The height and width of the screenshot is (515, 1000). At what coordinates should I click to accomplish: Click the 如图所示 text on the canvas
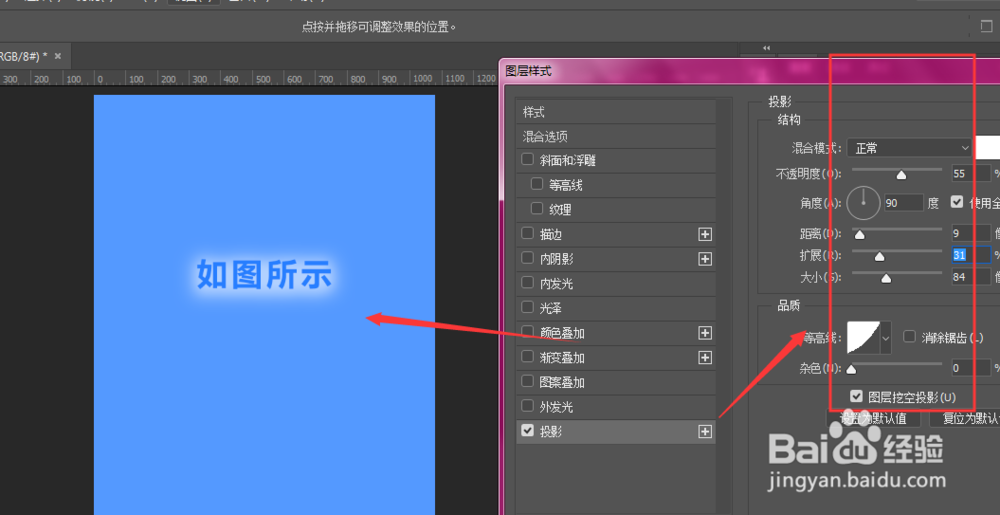(264, 275)
